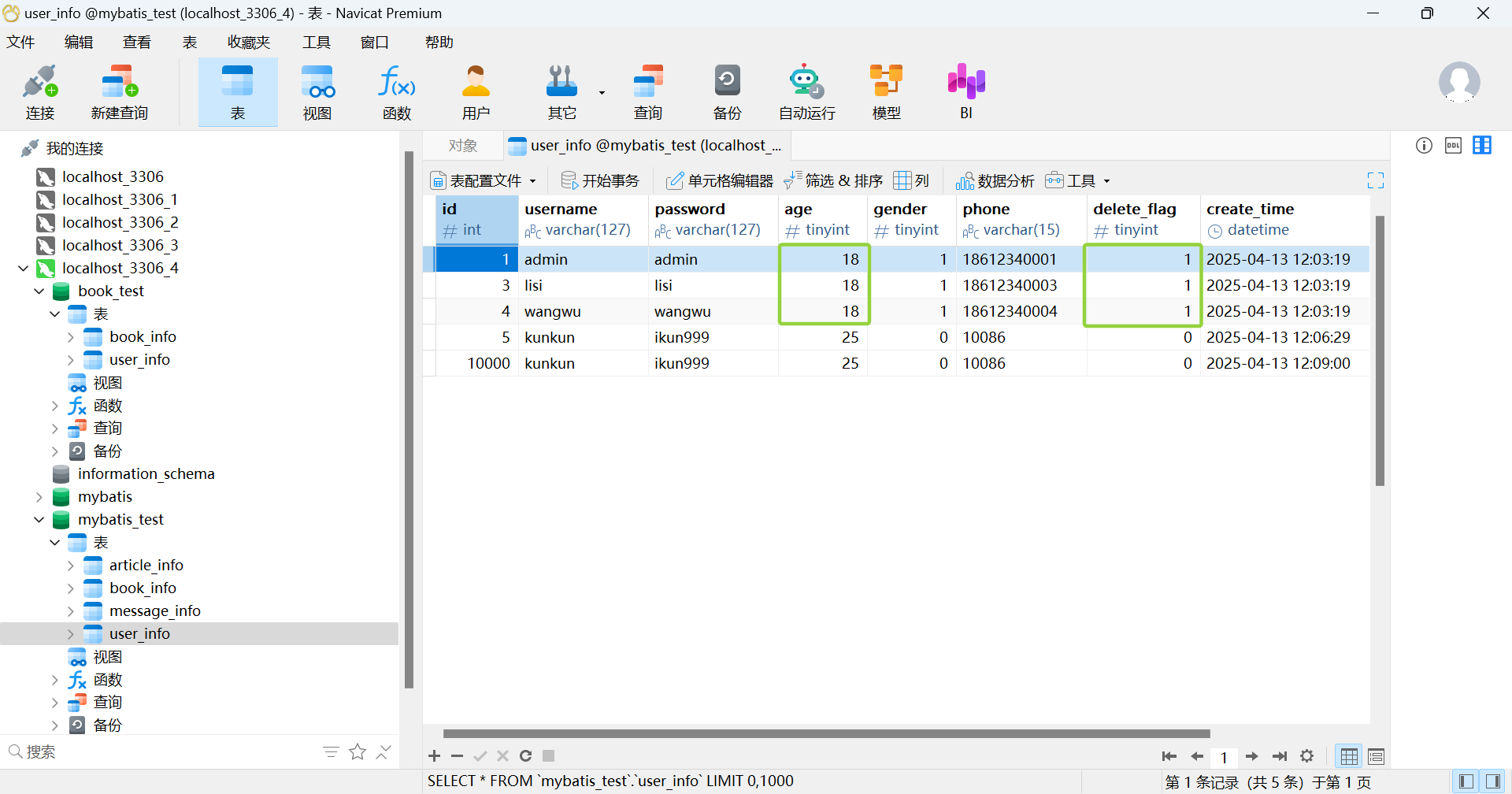Click the 列 columns button
The image size is (1512, 794).
pos(912,180)
